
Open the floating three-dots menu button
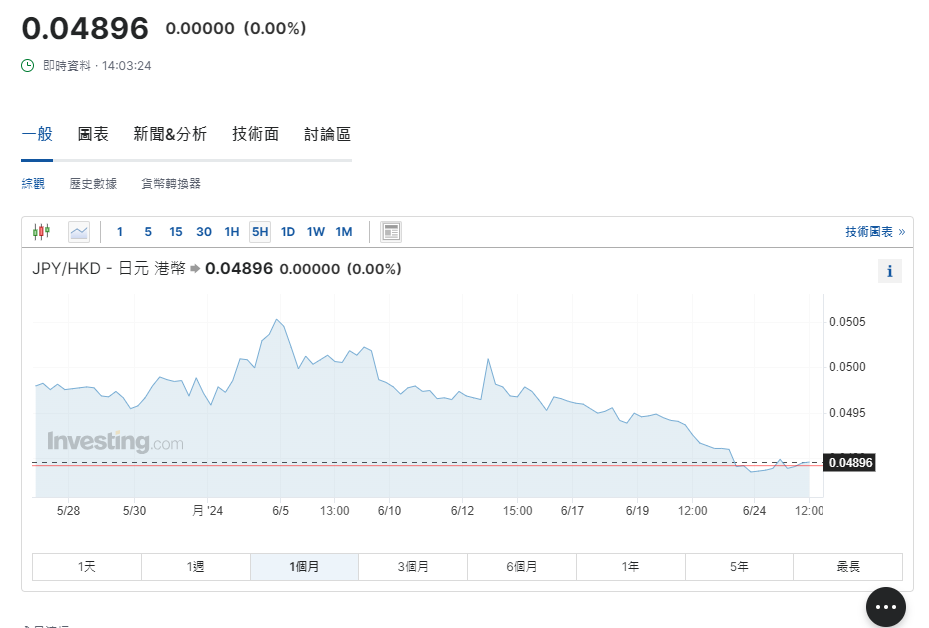tap(885, 607)
